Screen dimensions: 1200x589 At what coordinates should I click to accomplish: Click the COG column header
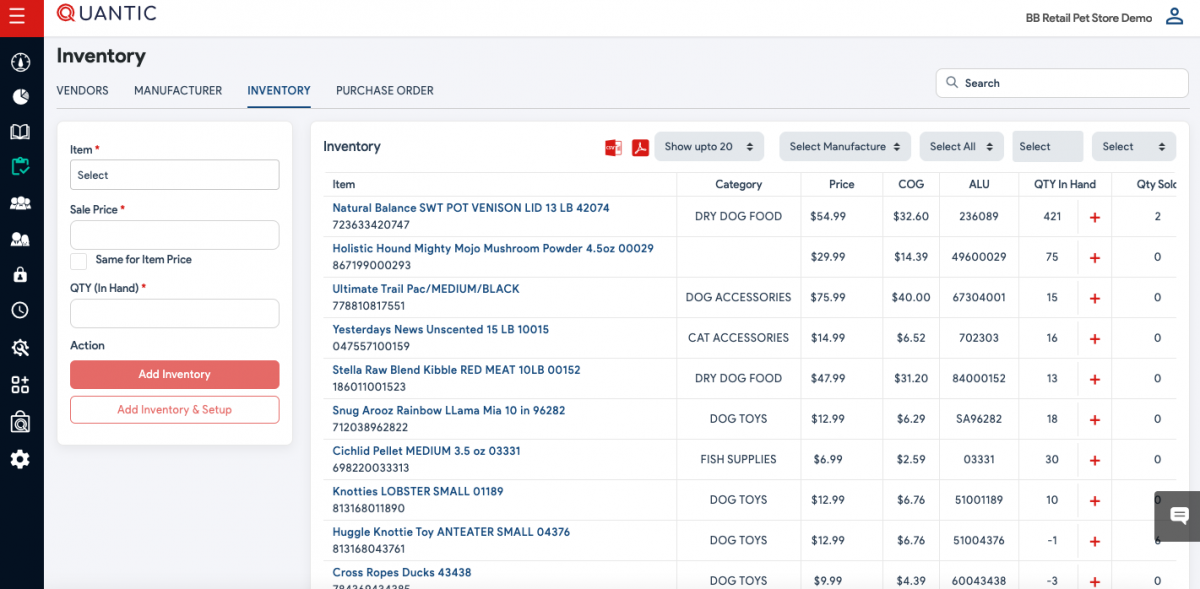point(911,184)
